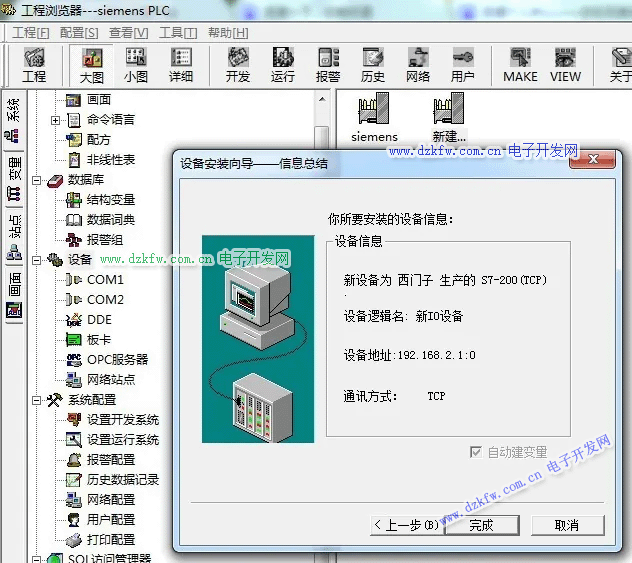Click the MAKE toolbar icon
The image size is (632, 563).
click(x=520, y=64)
